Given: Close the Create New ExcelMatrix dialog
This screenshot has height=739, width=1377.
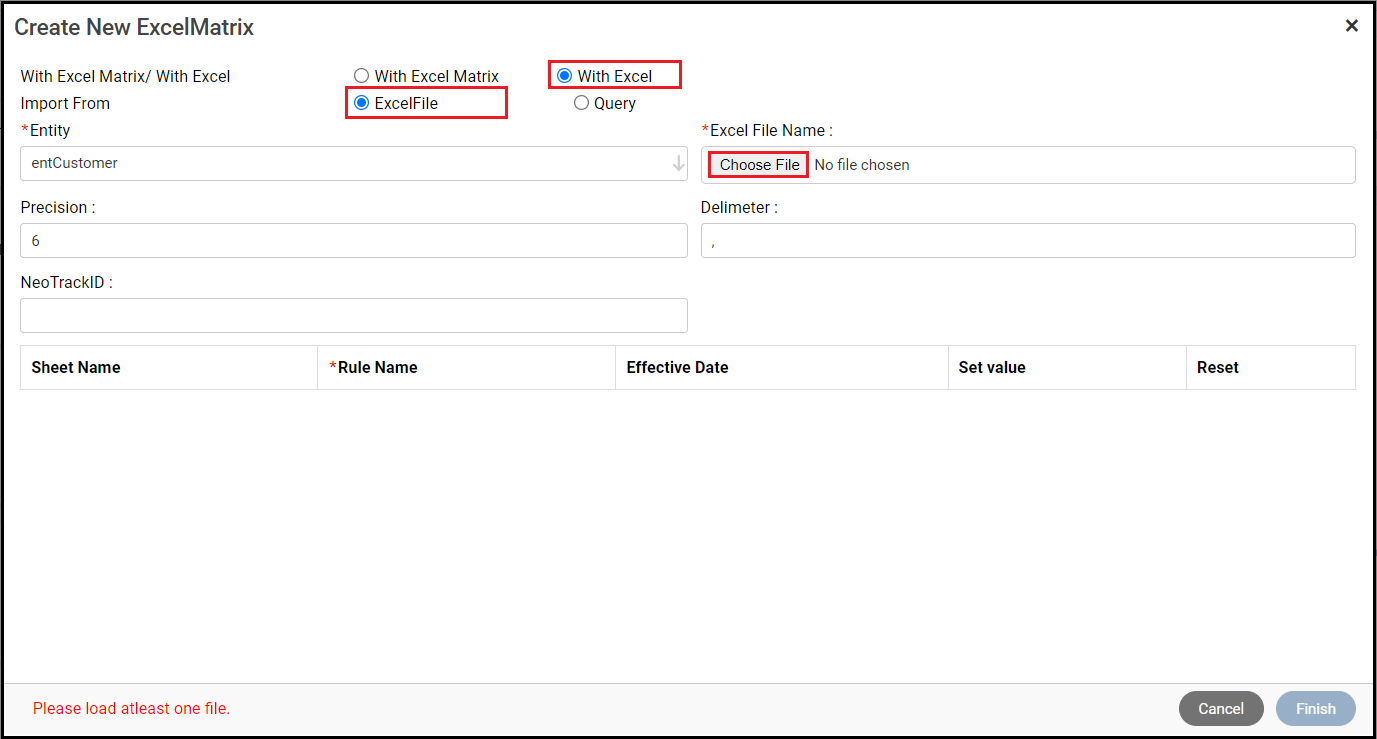Looking at the screenshot, I should point(1351,26).
